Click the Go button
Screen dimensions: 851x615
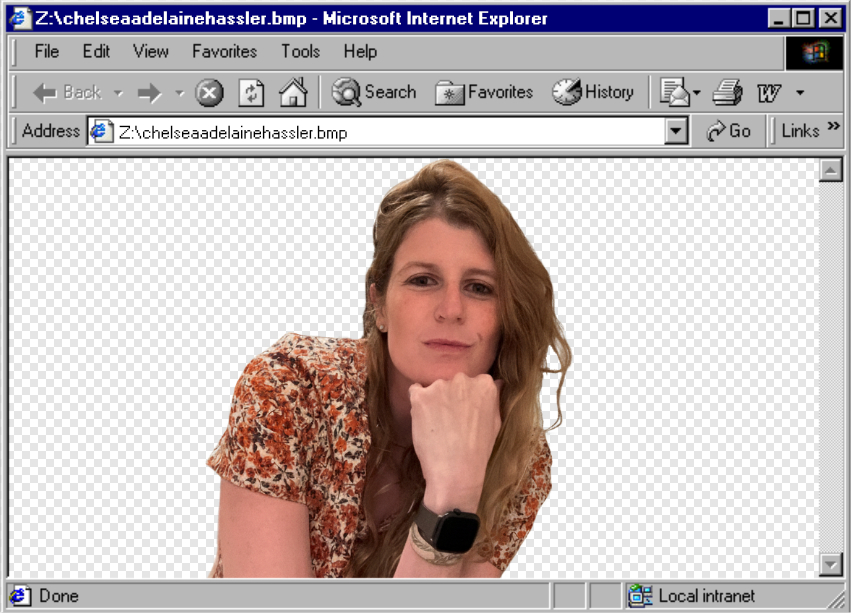(x=728, y=131)
